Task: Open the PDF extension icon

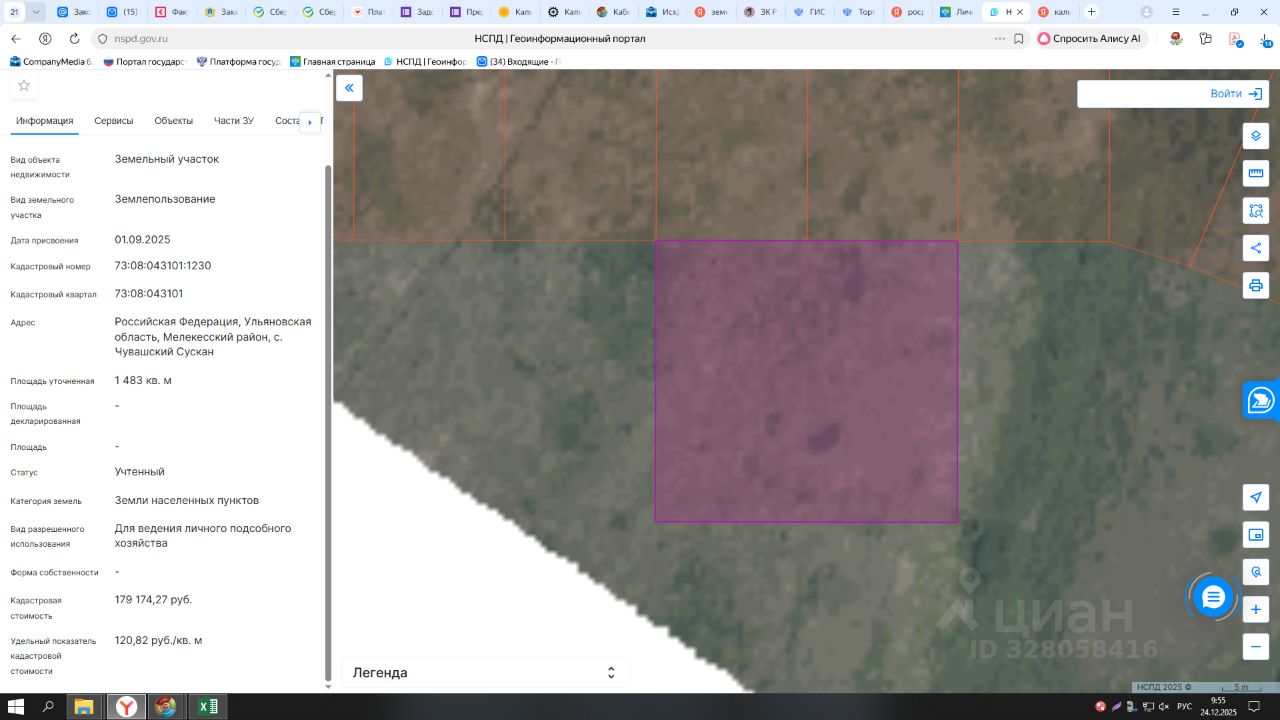Action: coord(1236,38)
